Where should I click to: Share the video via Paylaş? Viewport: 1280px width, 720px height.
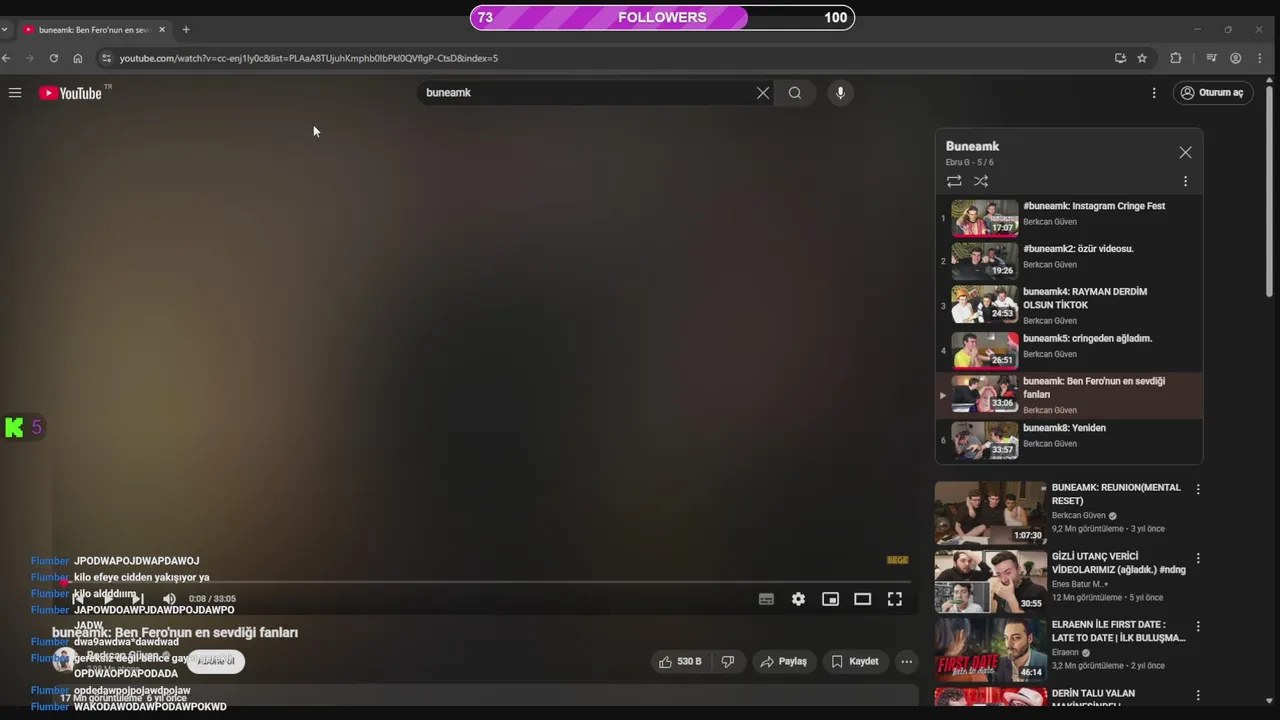tap(783, 661)
